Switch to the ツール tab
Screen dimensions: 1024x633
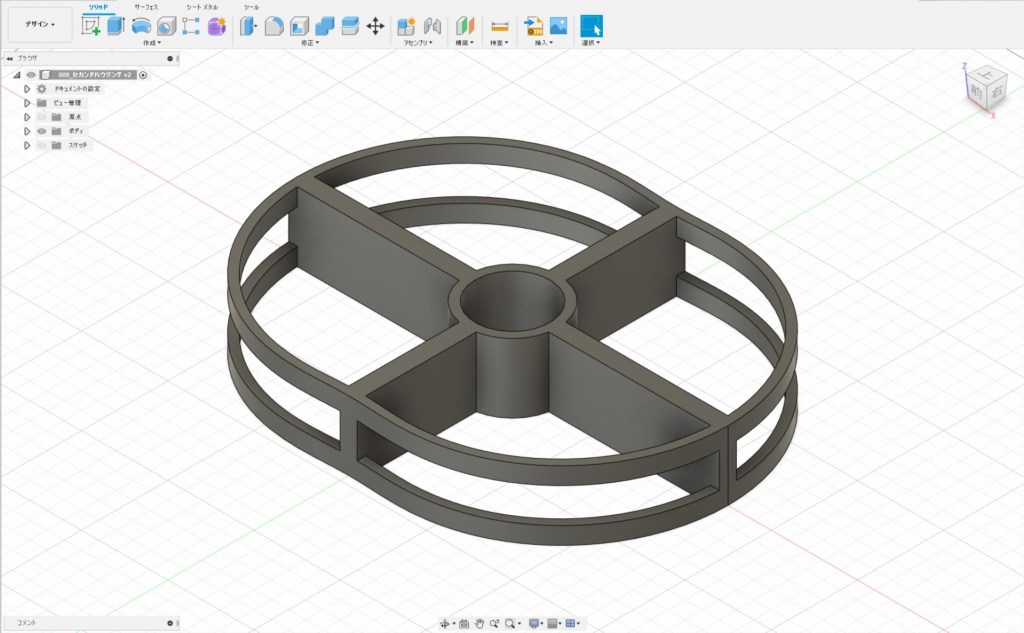(251, 7)
